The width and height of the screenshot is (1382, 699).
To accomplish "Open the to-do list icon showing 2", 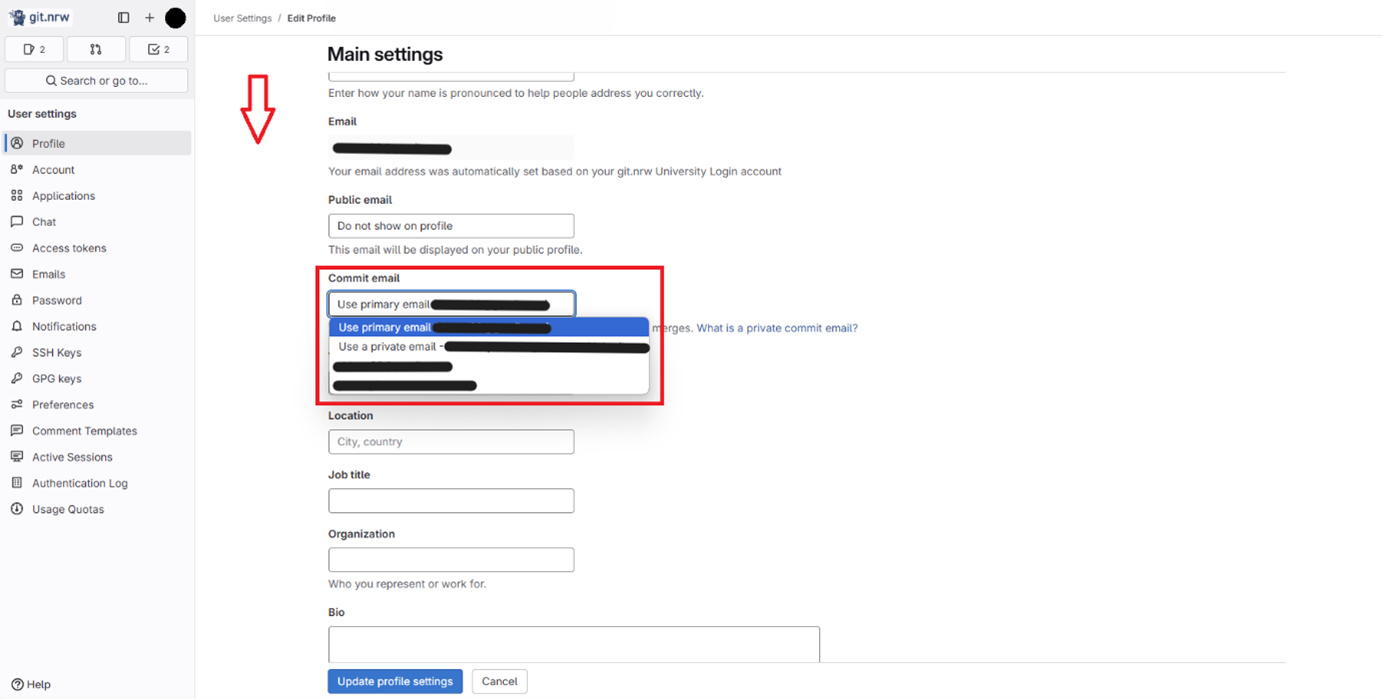I will tap(158, 48).
